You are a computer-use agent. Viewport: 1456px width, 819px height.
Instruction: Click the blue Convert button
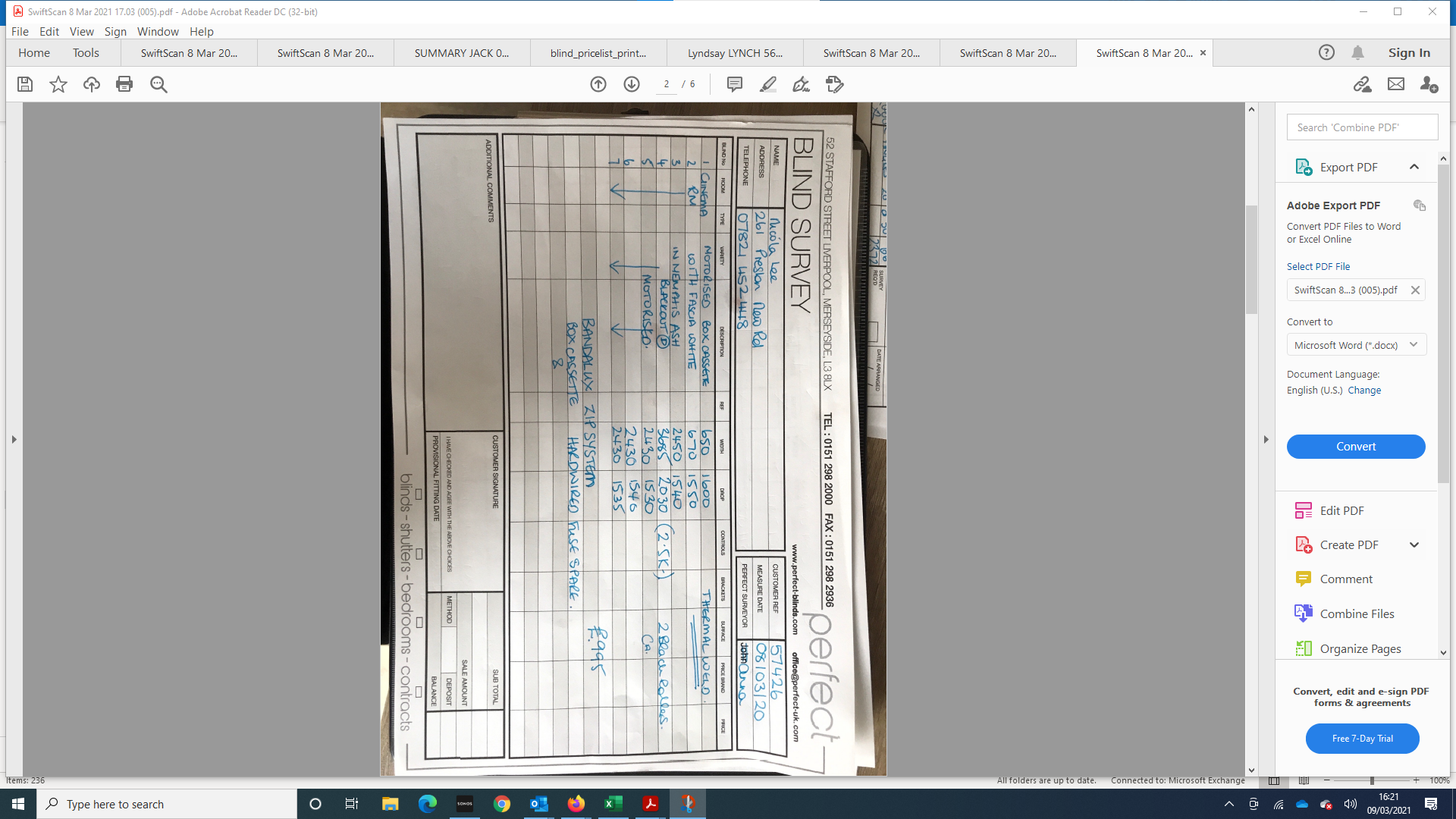(x=1356, y=447)
